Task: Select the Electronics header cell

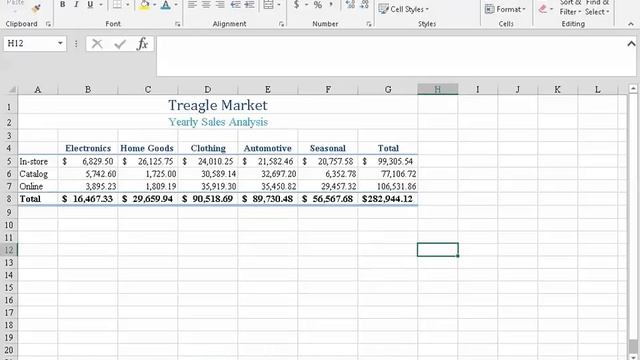Action: pyautogui.click(x=88, y=148)
